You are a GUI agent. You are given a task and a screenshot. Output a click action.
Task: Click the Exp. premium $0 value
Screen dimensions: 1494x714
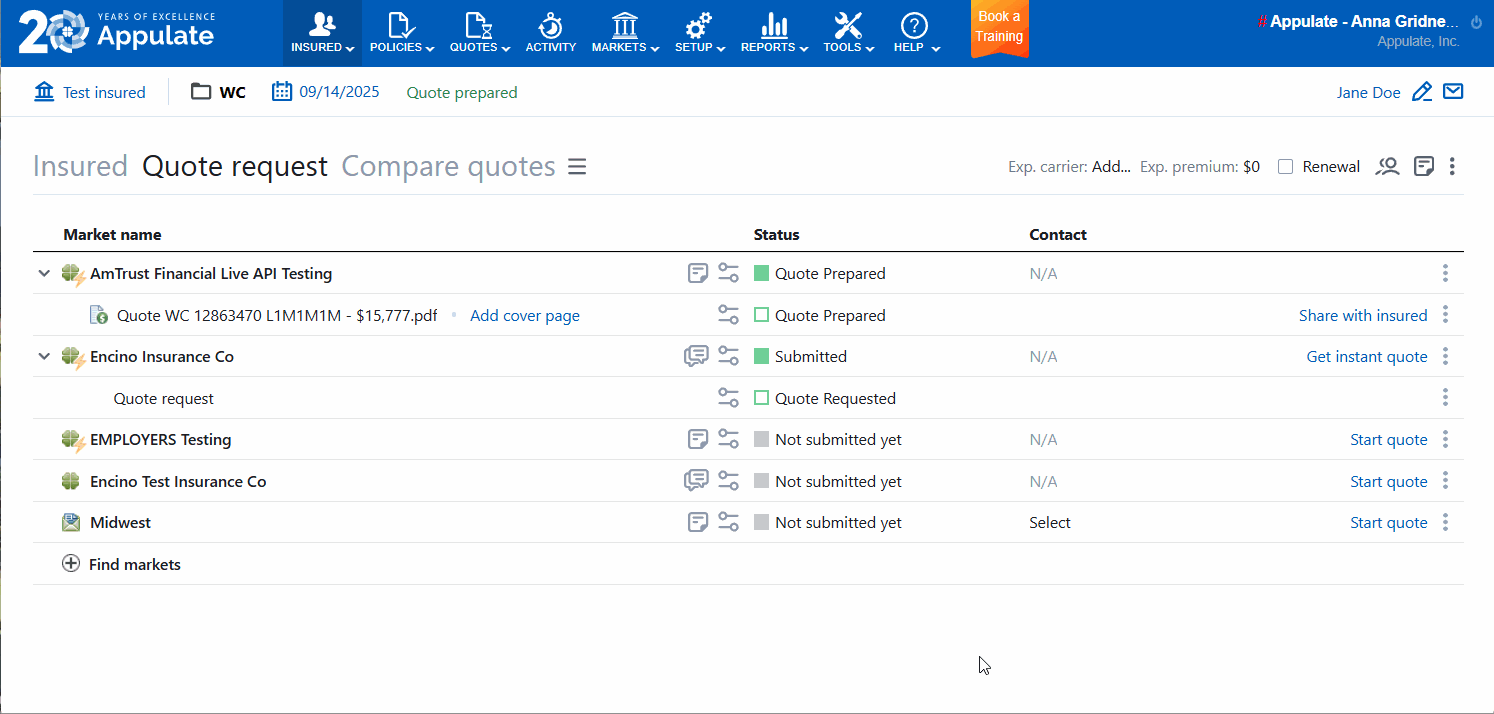(1251, 167)
